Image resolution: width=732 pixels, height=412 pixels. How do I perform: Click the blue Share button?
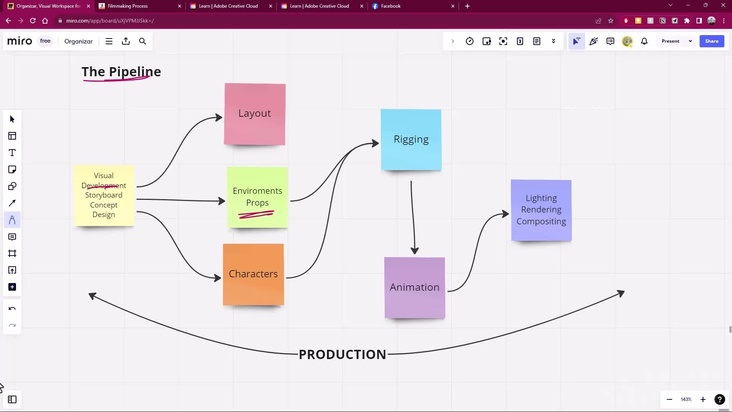tap(711, 41)
